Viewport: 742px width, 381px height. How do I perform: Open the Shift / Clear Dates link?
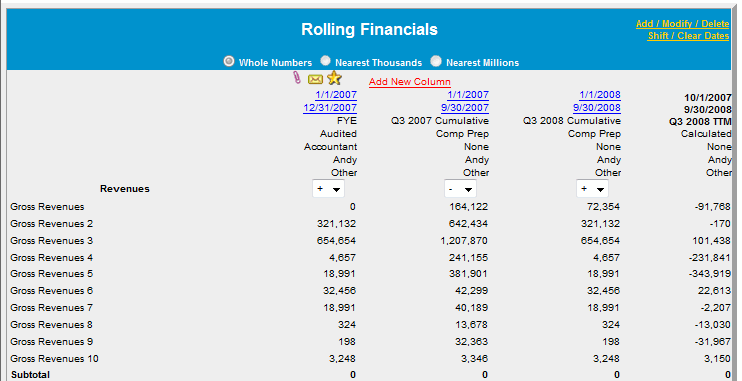(689, 36)
